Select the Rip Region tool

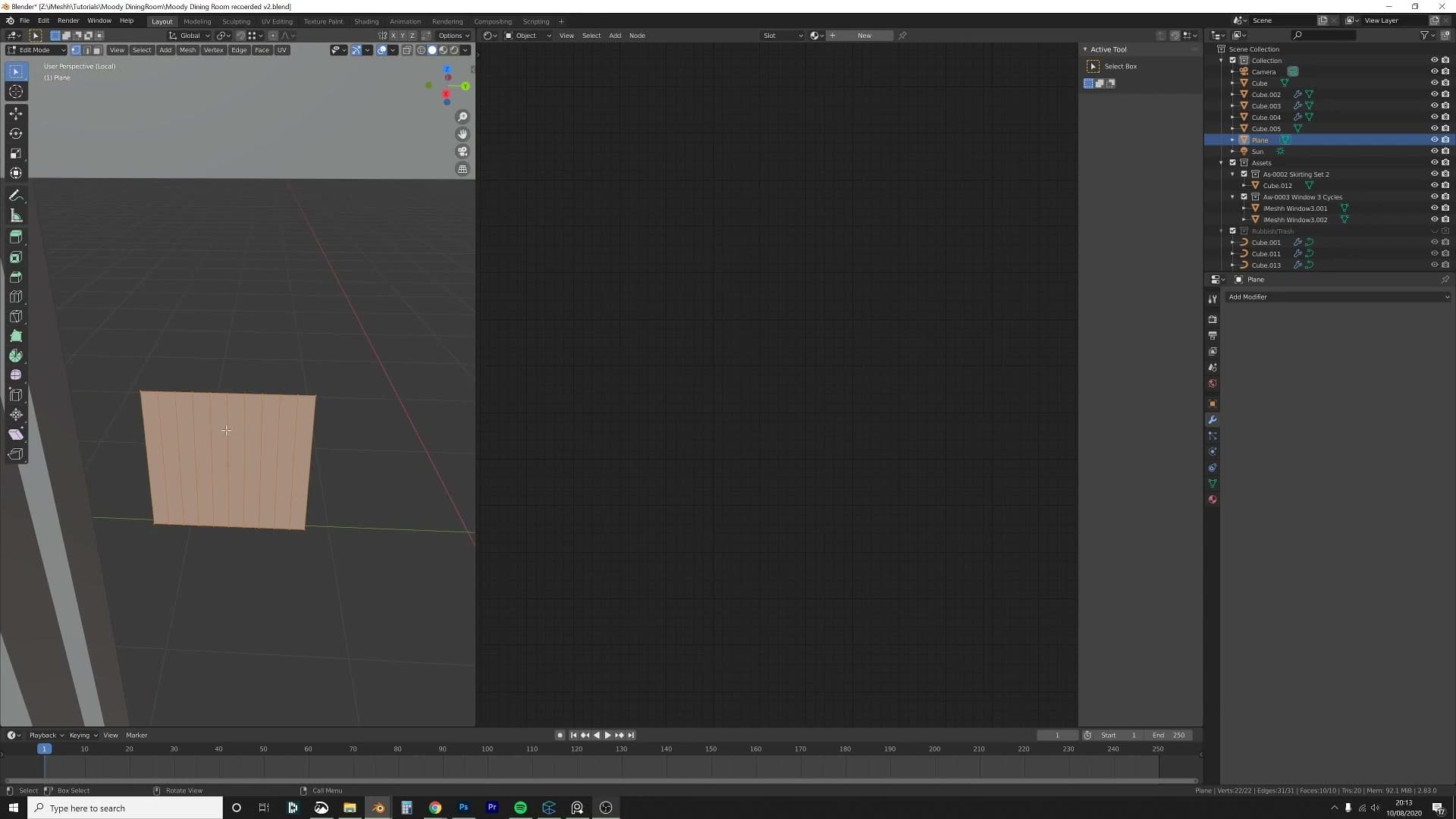pos(16,454)
